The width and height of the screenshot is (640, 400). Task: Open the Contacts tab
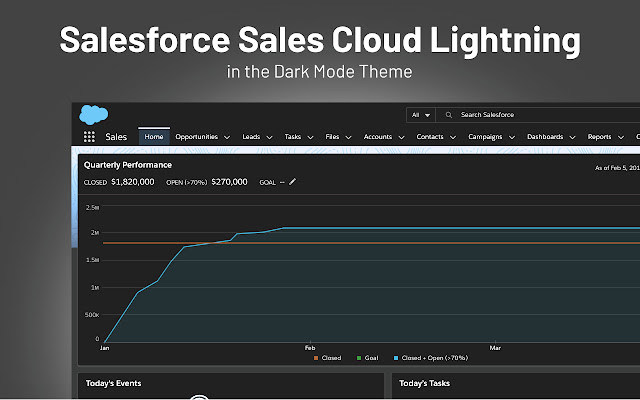click(430, 137)
